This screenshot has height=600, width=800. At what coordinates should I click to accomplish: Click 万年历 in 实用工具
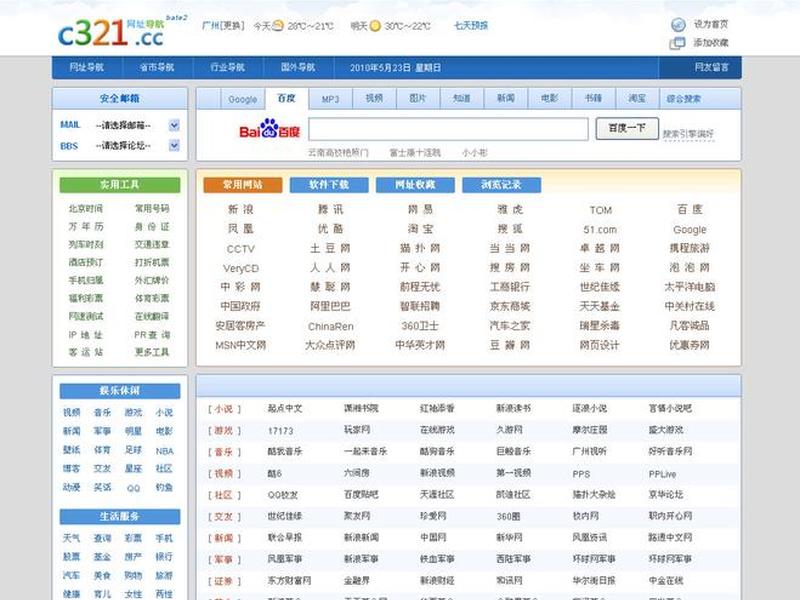coord(86,227)
